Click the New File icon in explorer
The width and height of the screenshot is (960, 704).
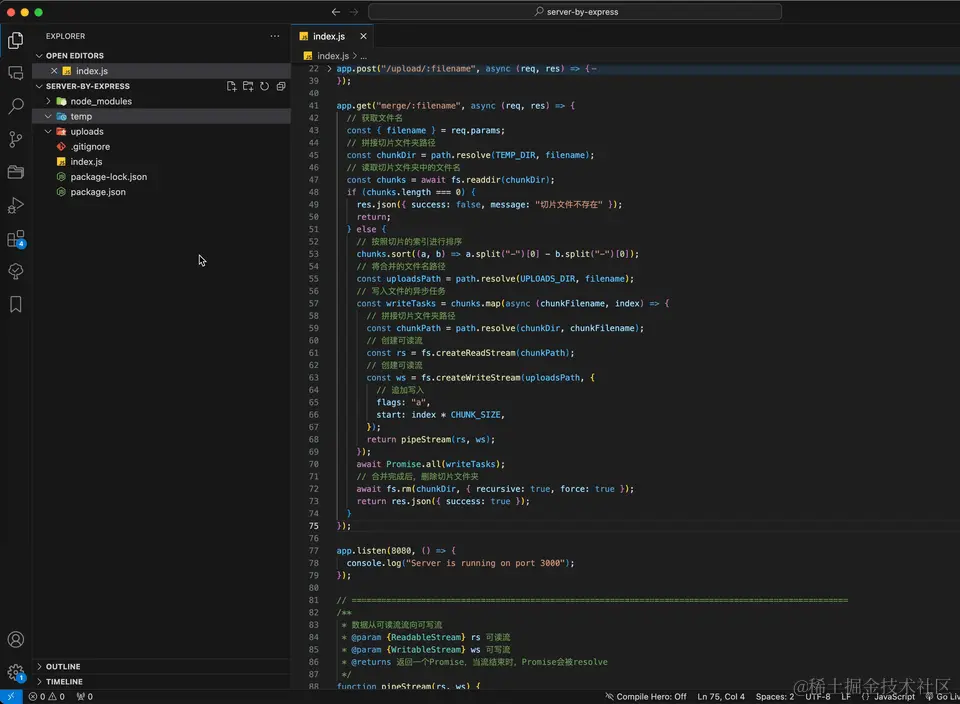[231, 87]
